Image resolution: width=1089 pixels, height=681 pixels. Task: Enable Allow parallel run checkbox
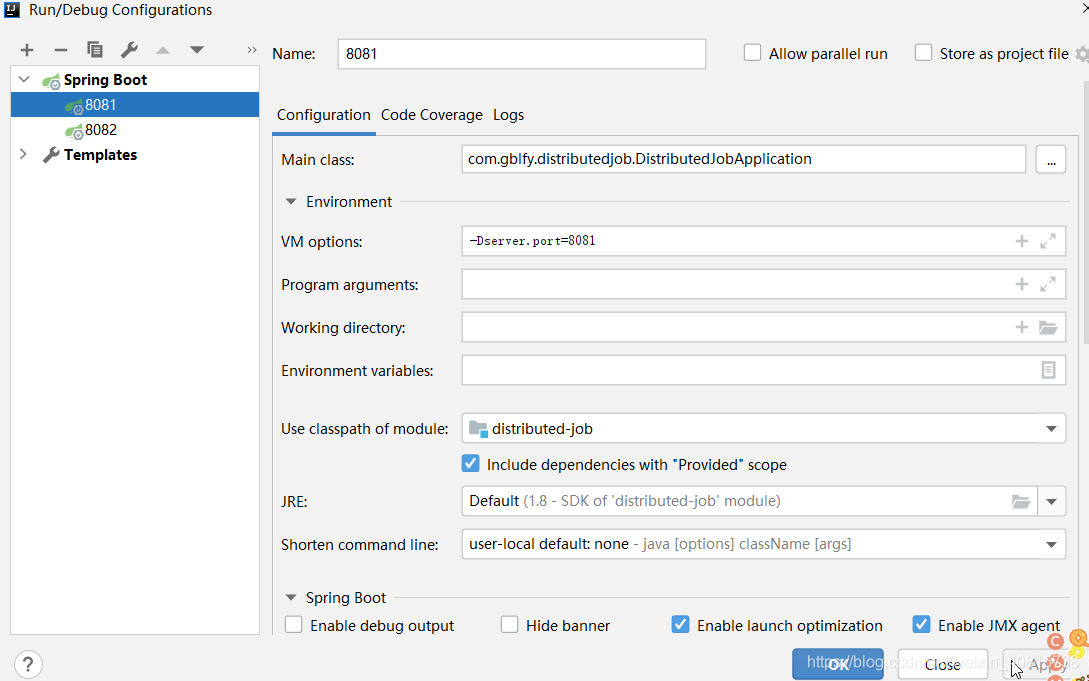click(x=752, y=53)
